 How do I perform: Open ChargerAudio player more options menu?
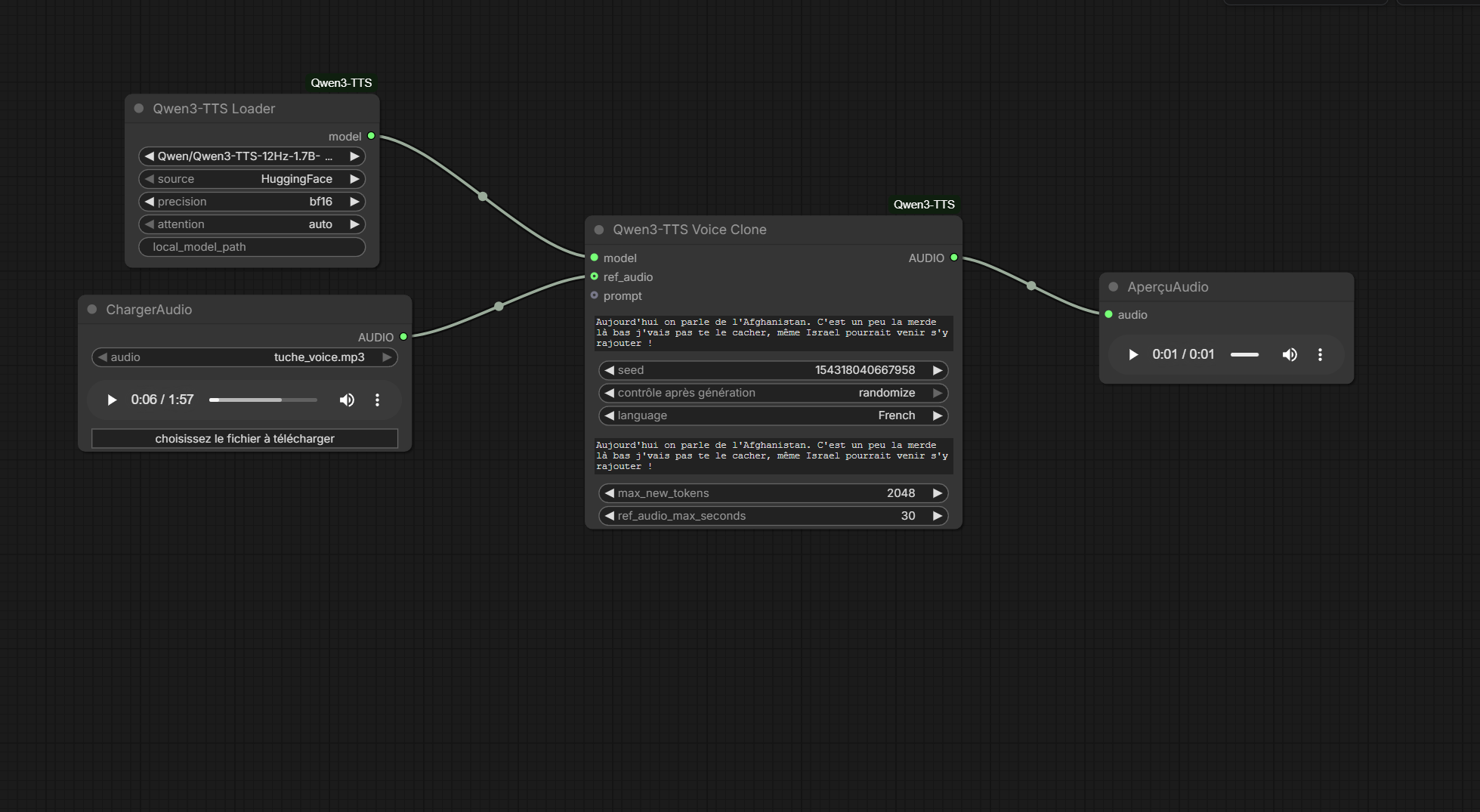377,400
